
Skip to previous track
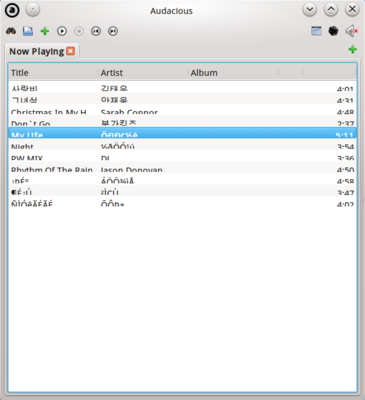point(96,31)
